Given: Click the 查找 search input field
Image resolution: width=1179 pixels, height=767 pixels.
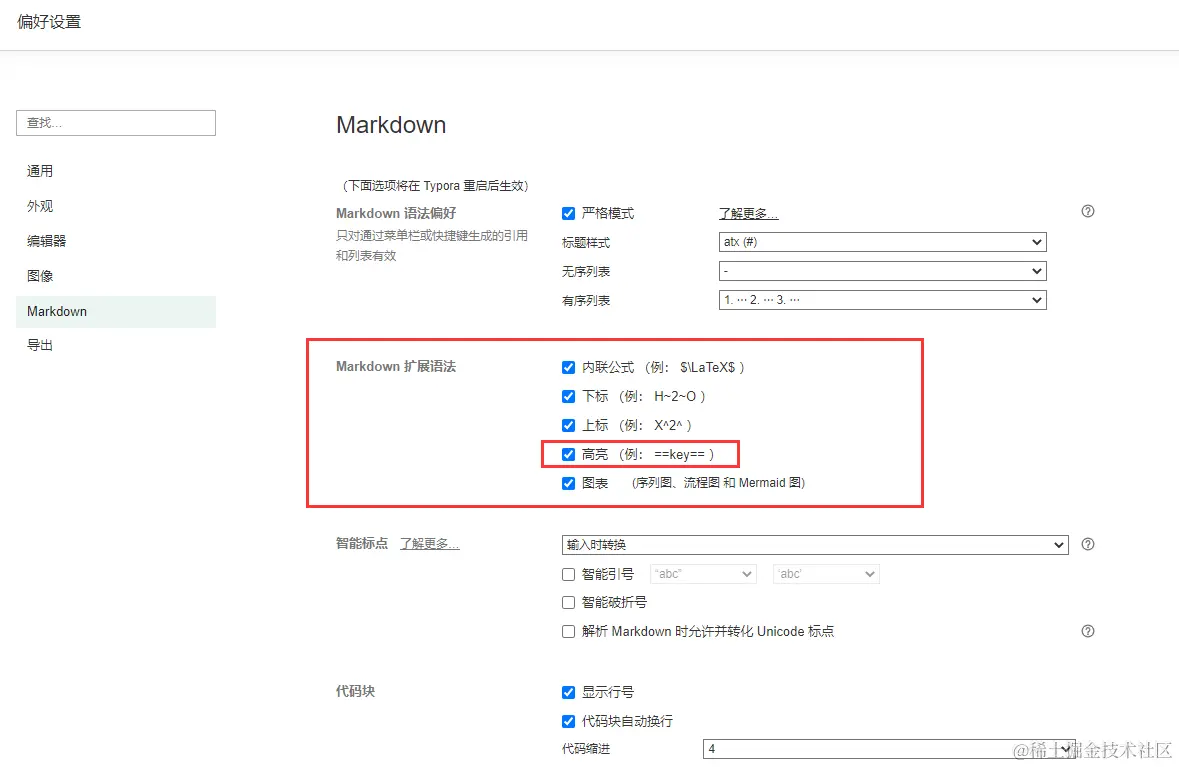Looking at the screenshot, I should pyautogui.click(x=116, y=123).
